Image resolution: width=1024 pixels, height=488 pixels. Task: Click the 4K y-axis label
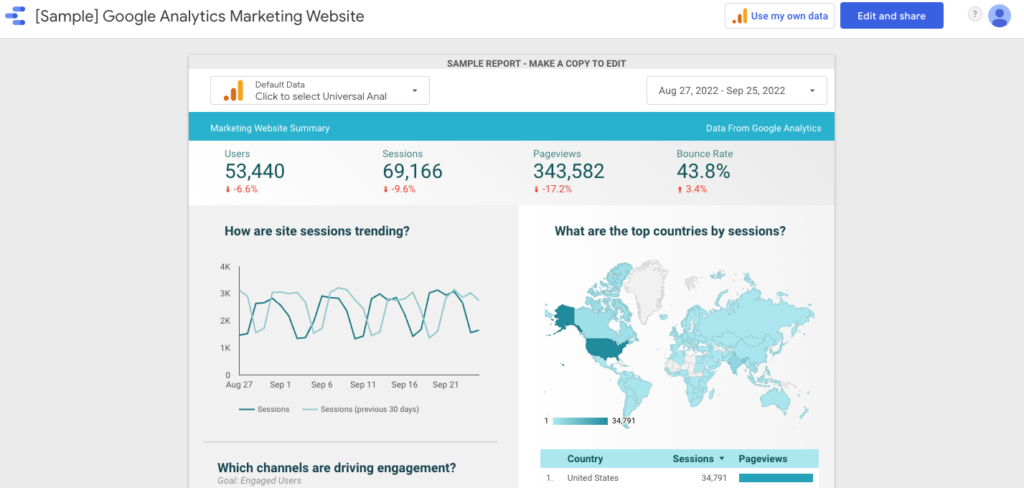click(x=225, y=267)
